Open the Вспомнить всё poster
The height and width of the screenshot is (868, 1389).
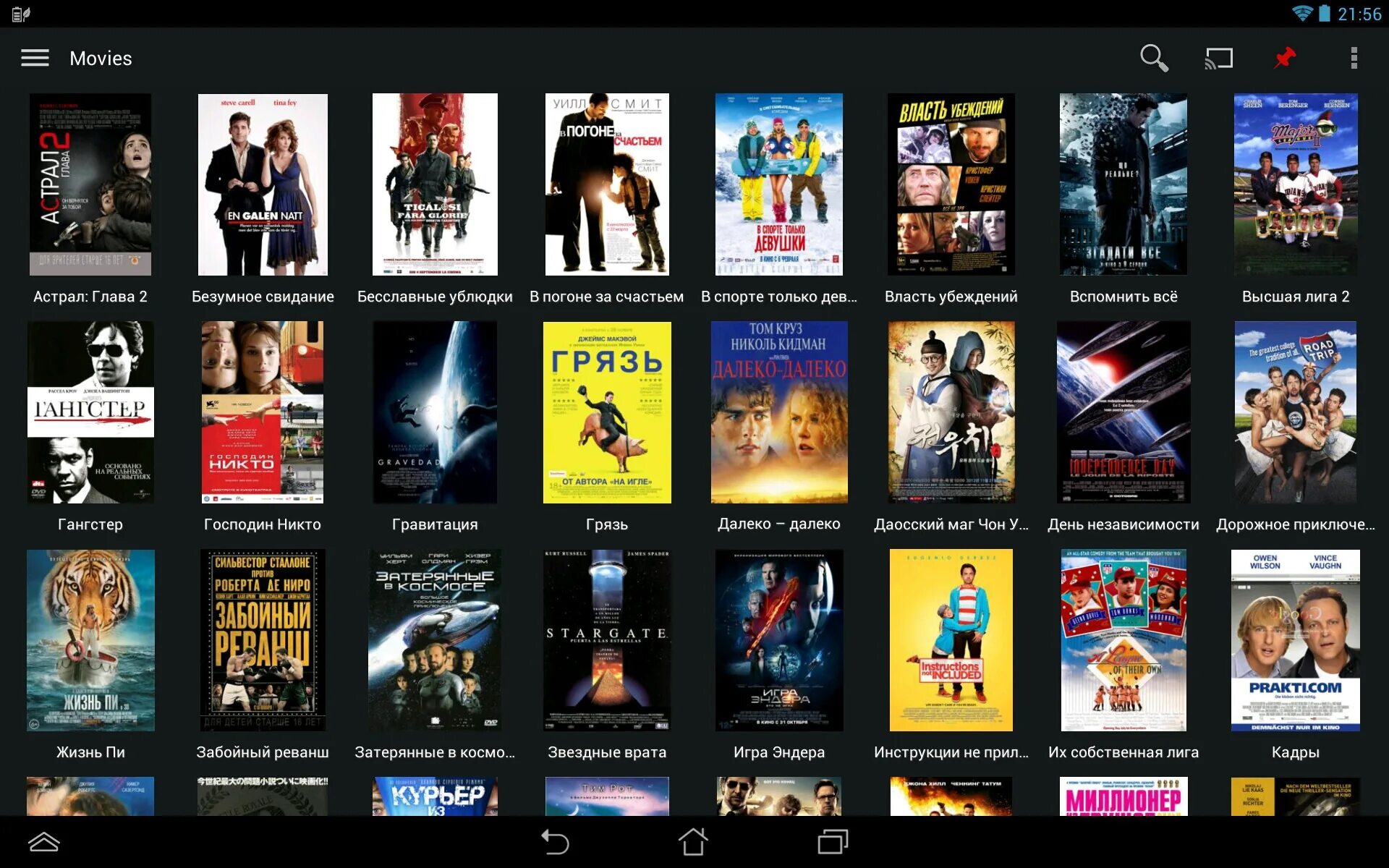pos(1123,184)
